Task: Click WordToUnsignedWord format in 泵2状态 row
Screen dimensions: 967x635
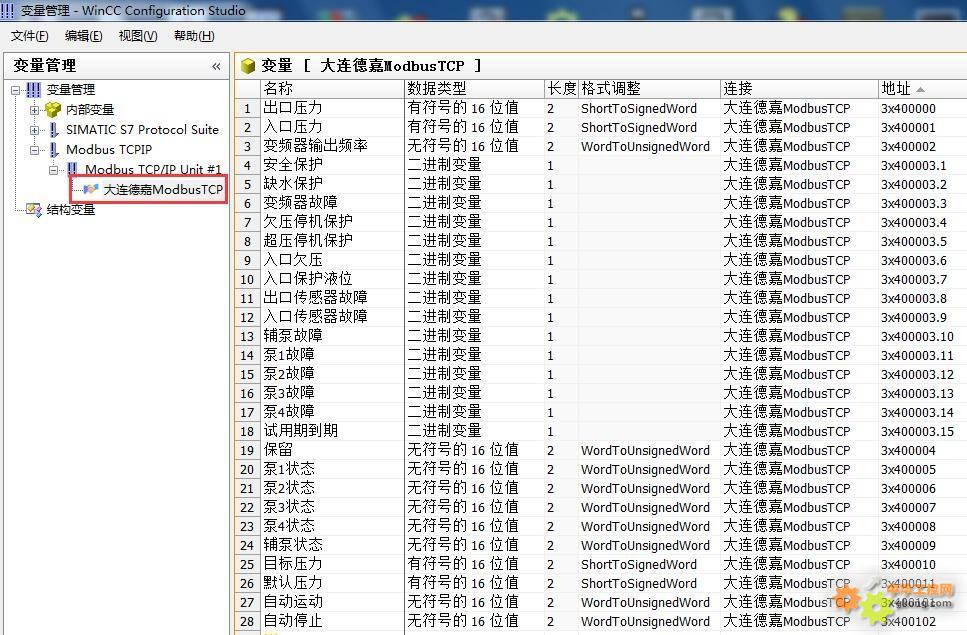Action: [x=646, y=489]
